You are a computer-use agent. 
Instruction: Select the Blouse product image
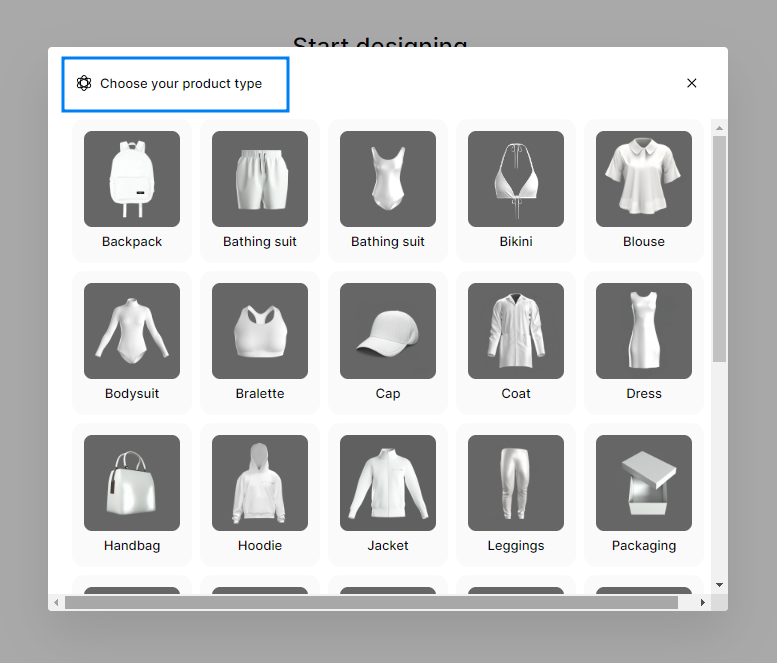point(644,179)
